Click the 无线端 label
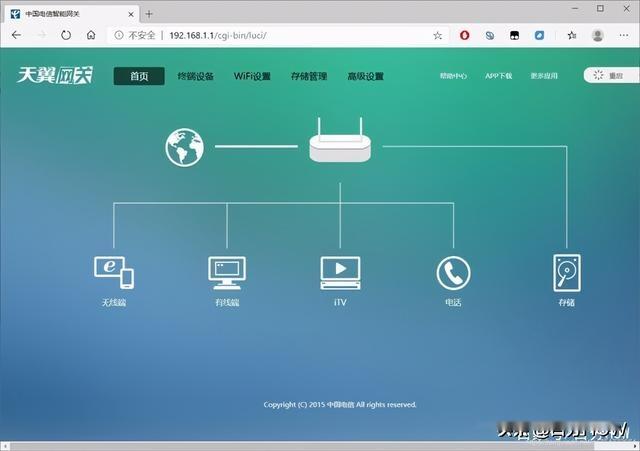The height and width of the screenshot is (451, 640). 114,302
